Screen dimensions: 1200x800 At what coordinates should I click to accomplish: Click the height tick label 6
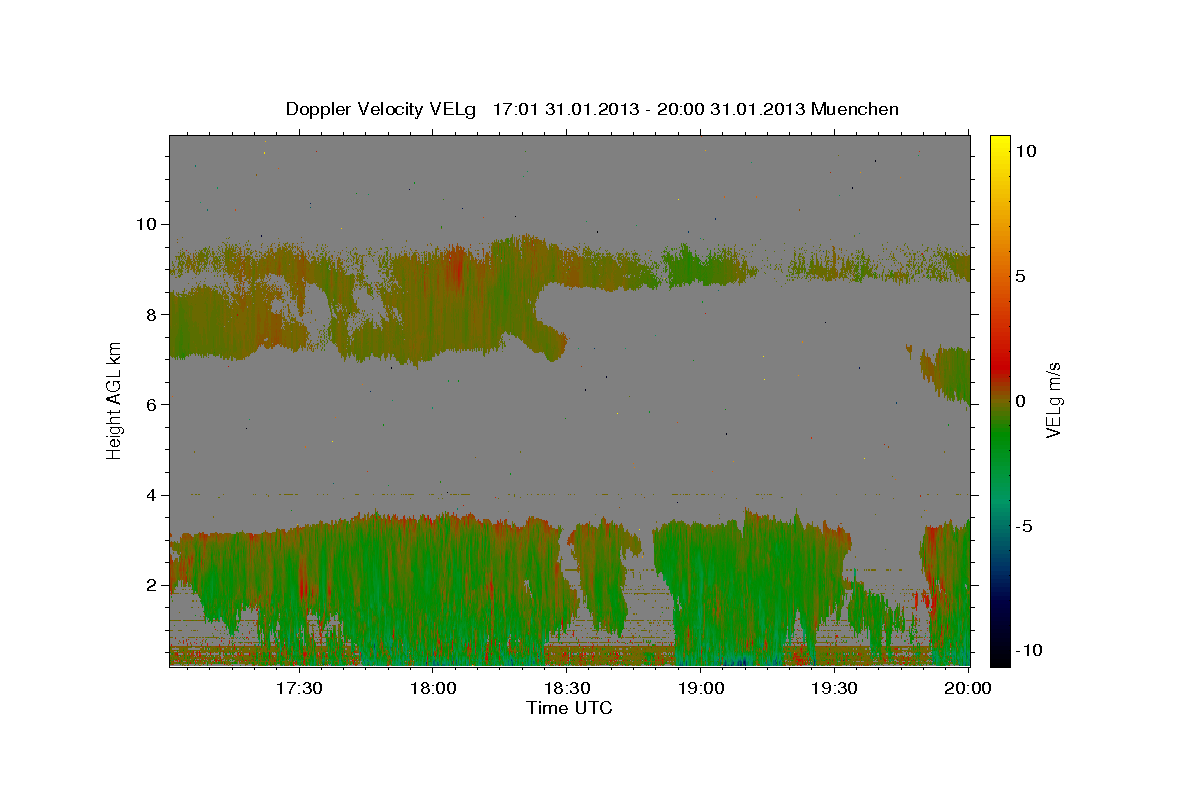pos(152,404)
